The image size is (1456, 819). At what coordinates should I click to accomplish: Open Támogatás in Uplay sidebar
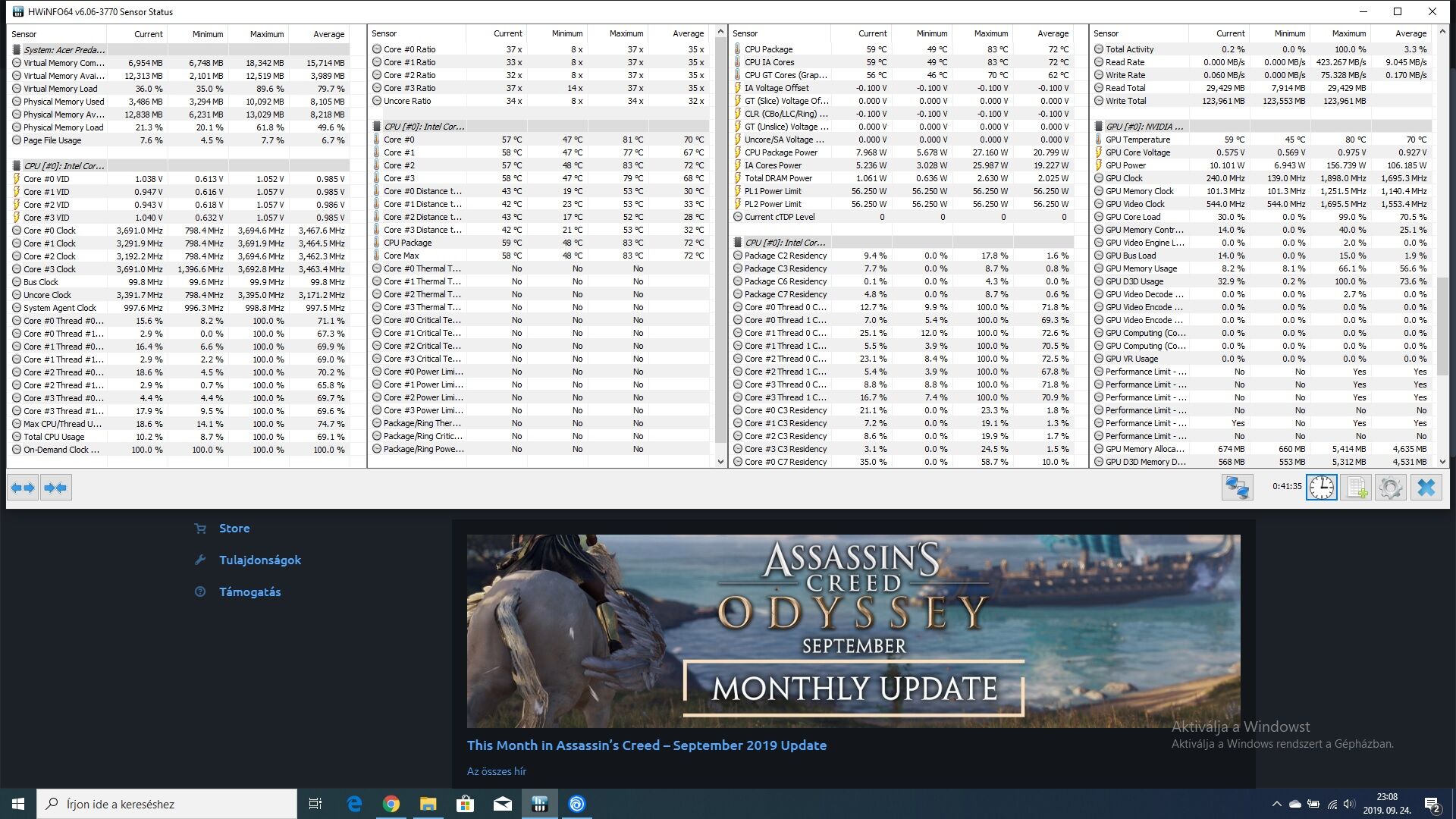[250, 592]
